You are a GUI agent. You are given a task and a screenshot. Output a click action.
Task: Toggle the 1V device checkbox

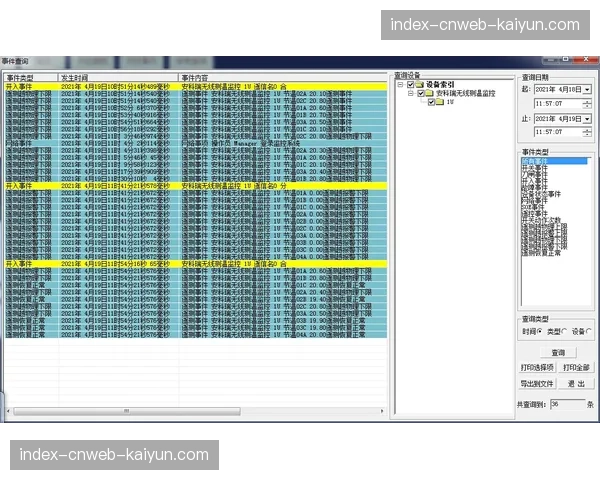click(x=429, y=102)
